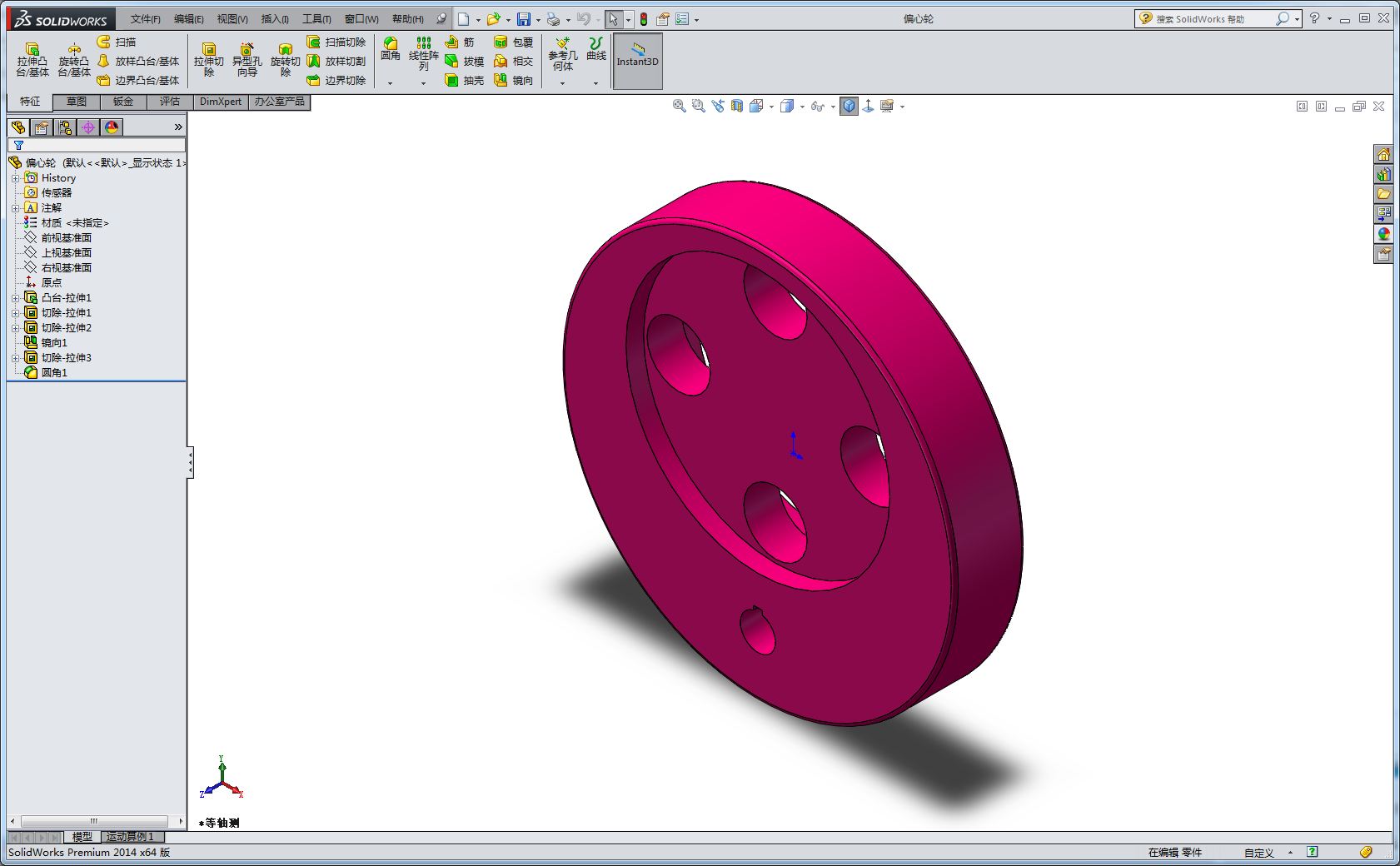Click the SolidWorks help search field
Viewport: 1400px width, 866px height.
pos(1213,18)
